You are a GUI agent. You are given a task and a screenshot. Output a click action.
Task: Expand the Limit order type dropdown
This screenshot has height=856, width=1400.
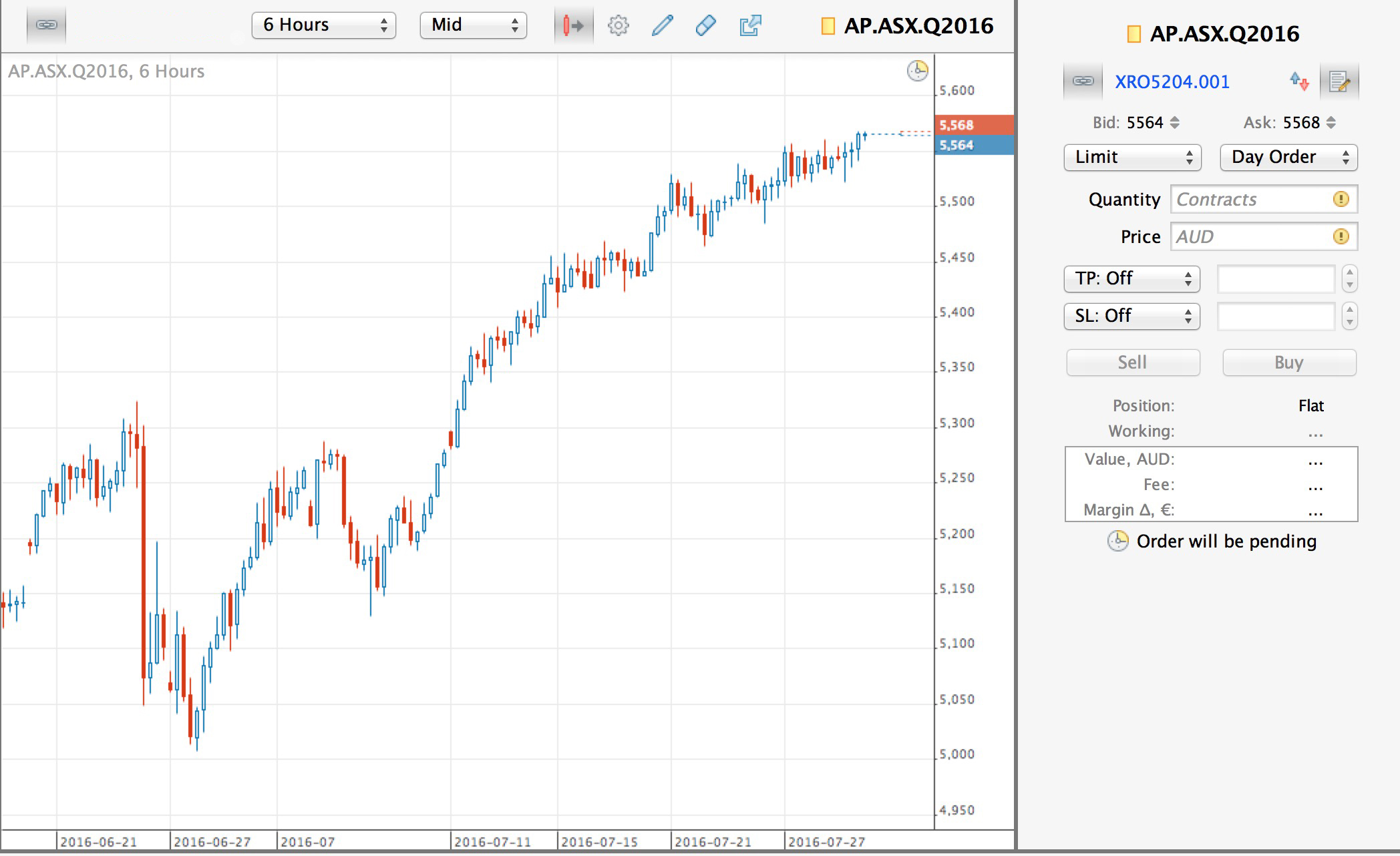pyautogui.click(x=1132, y=158)
